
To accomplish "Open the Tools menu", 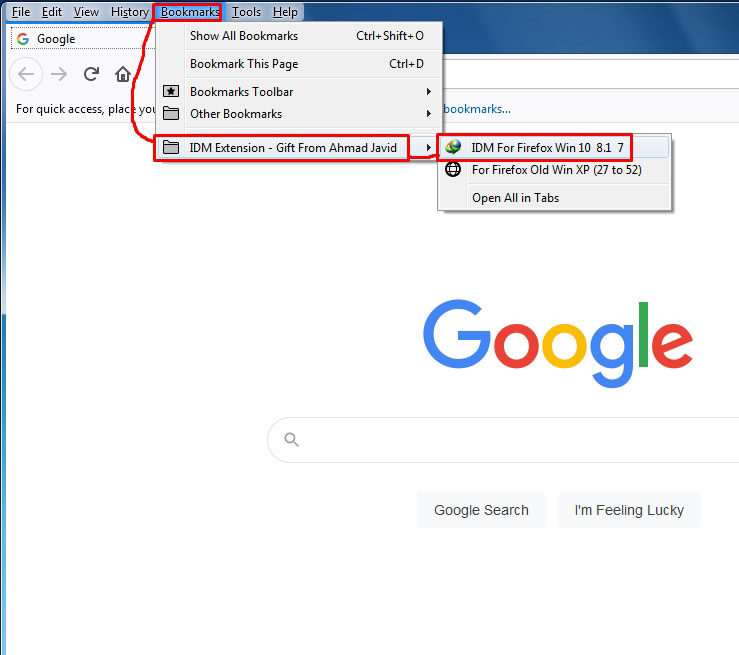I will 246,12.
